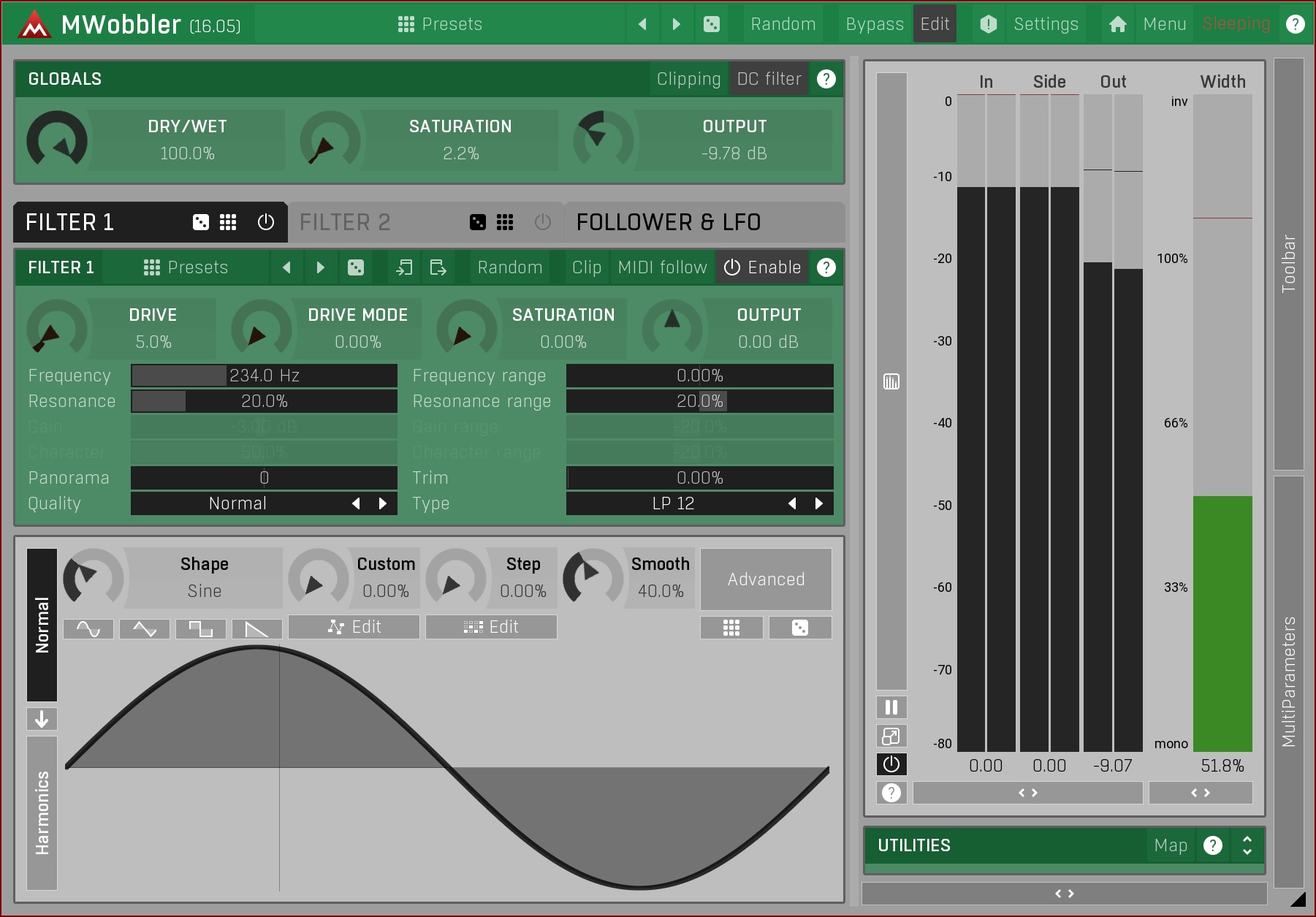Toggle the Filter 1 Enable button
1316x917 pixels.
click(x=762, y=267)
